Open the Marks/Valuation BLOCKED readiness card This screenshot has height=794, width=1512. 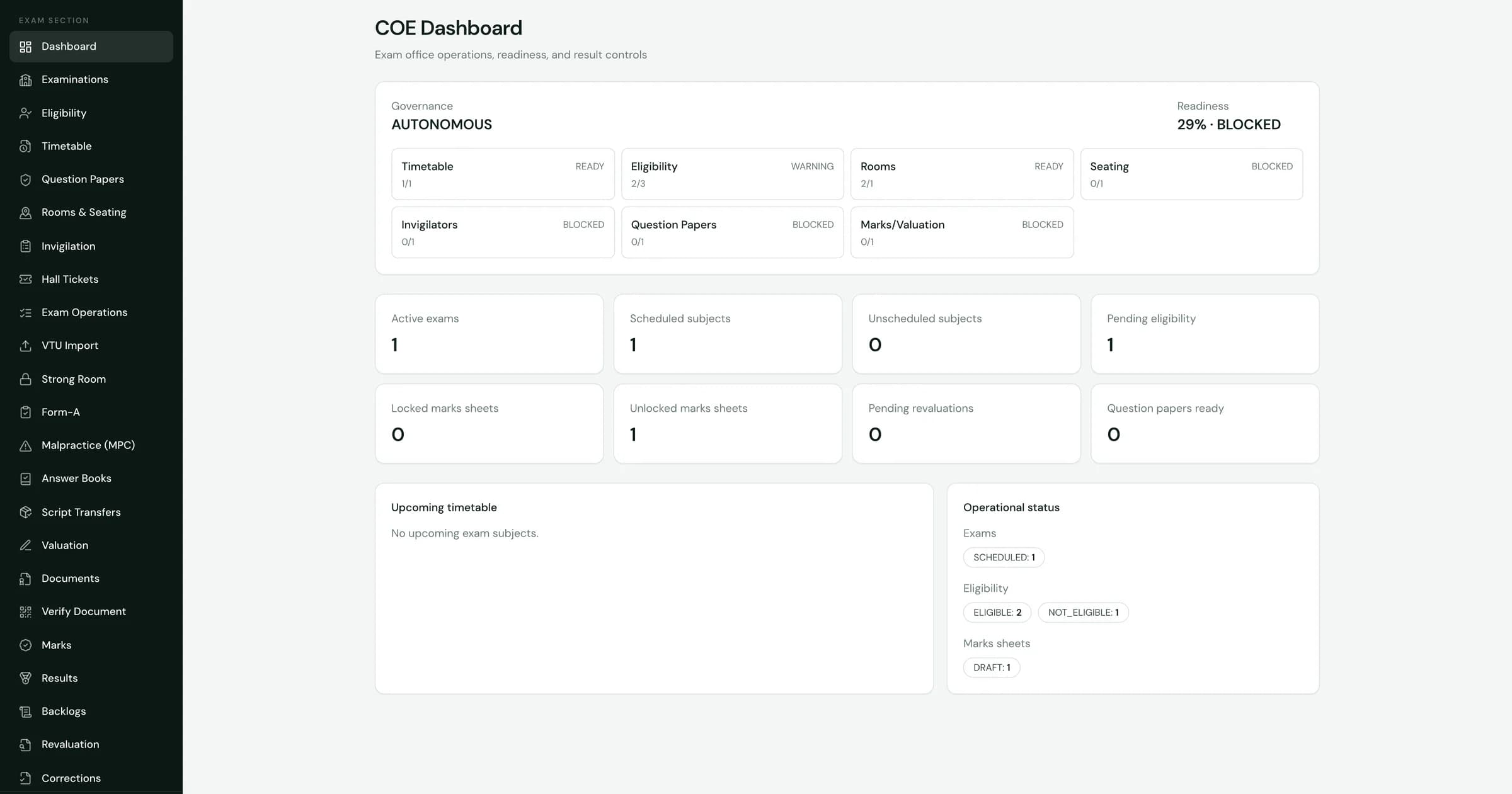tap(962, 232)
